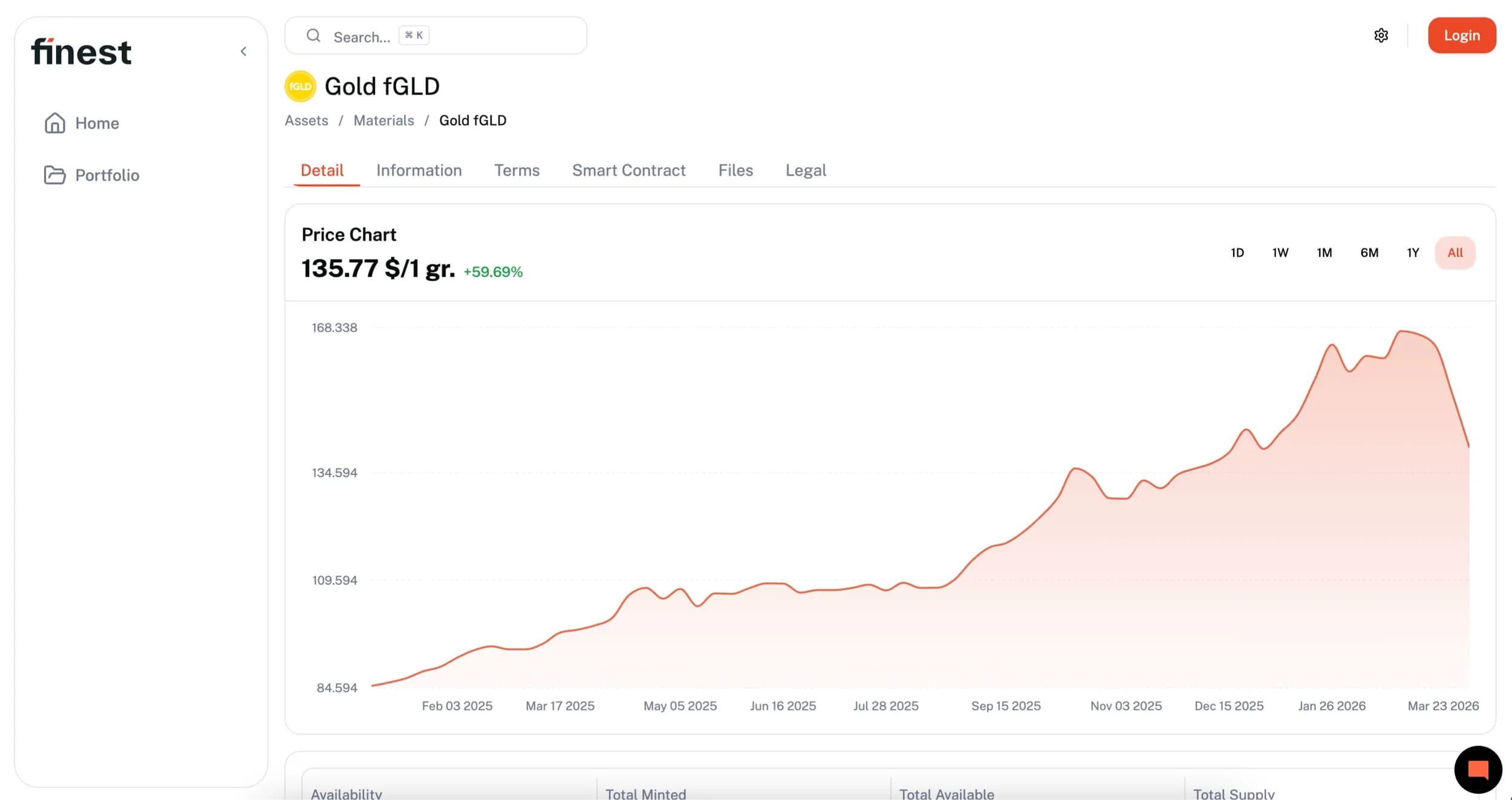Open the Materials breadcrumb link
1512x800 pixels.
383,120
